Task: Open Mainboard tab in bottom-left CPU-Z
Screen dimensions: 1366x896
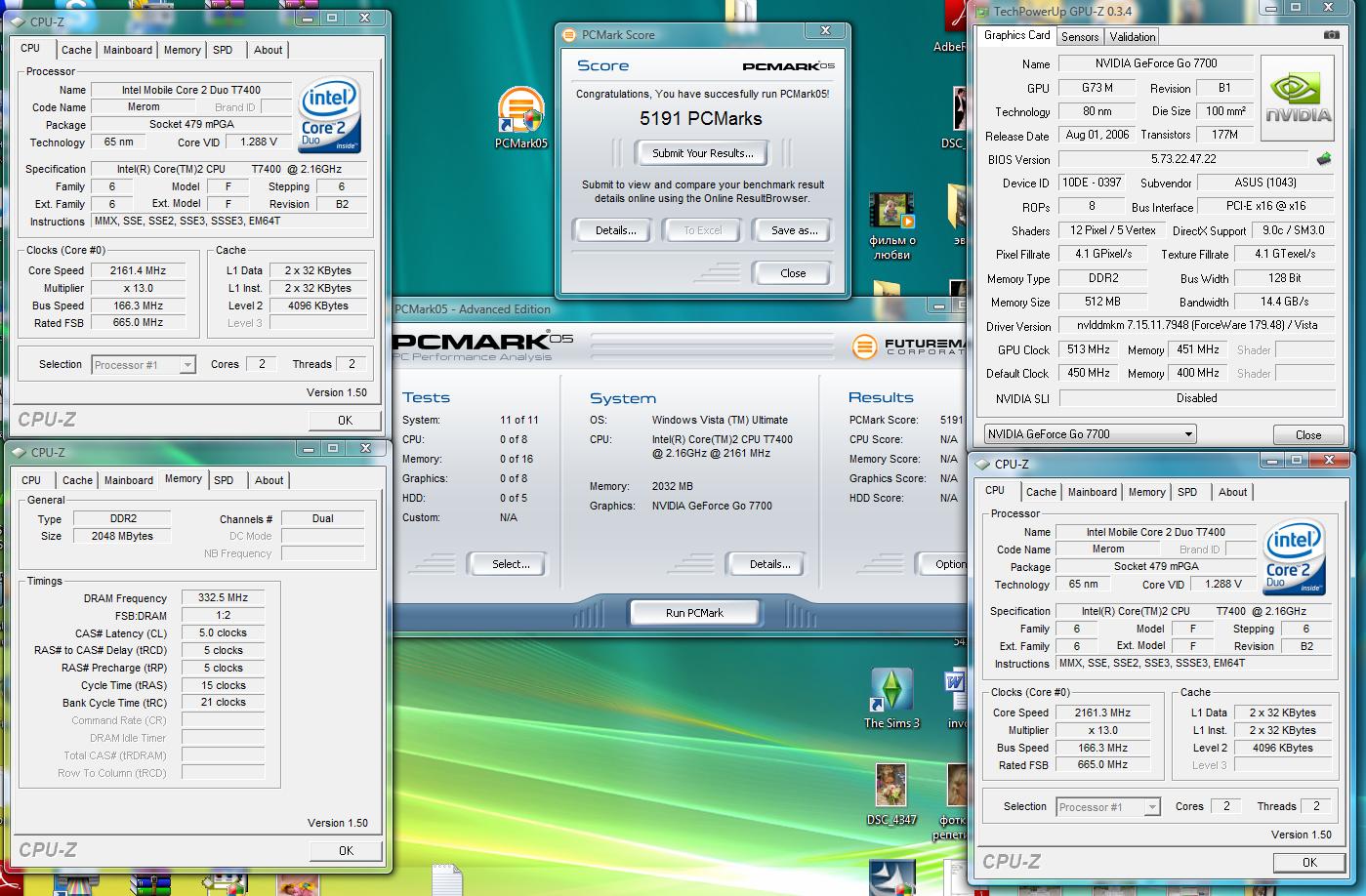Action: (129, 480)
